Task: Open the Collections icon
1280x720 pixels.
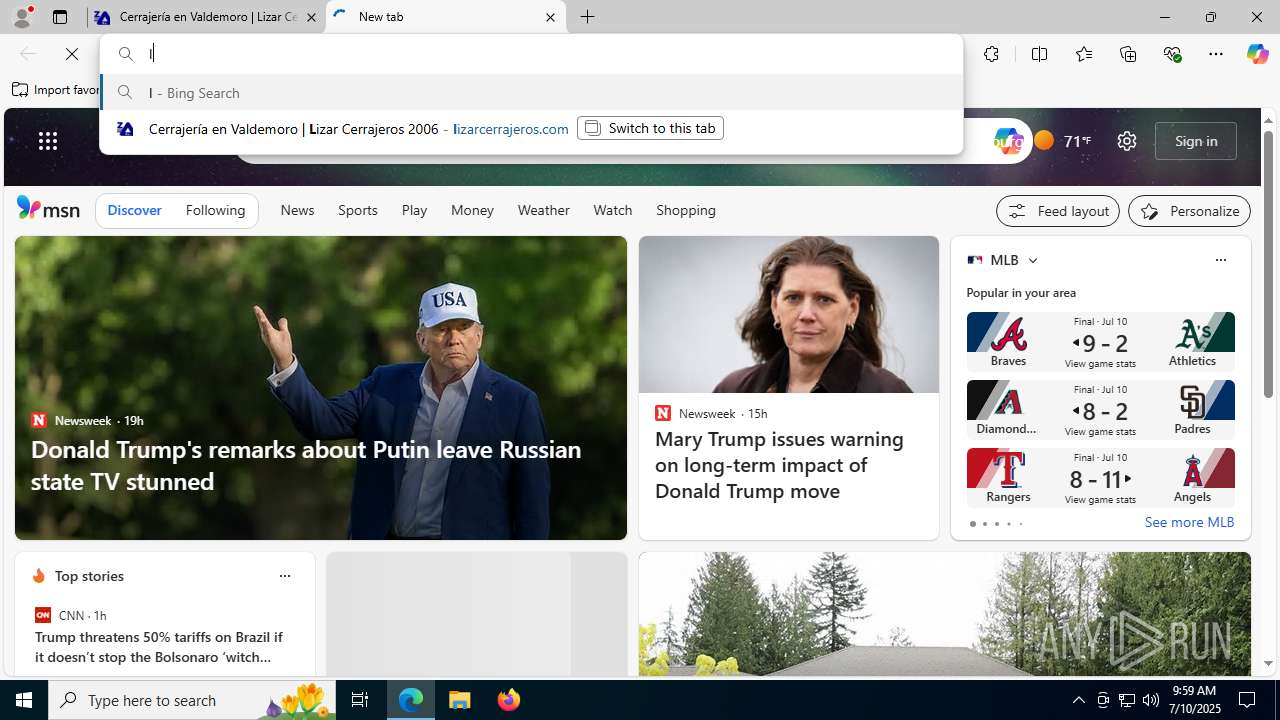Action: [1128, 54]
